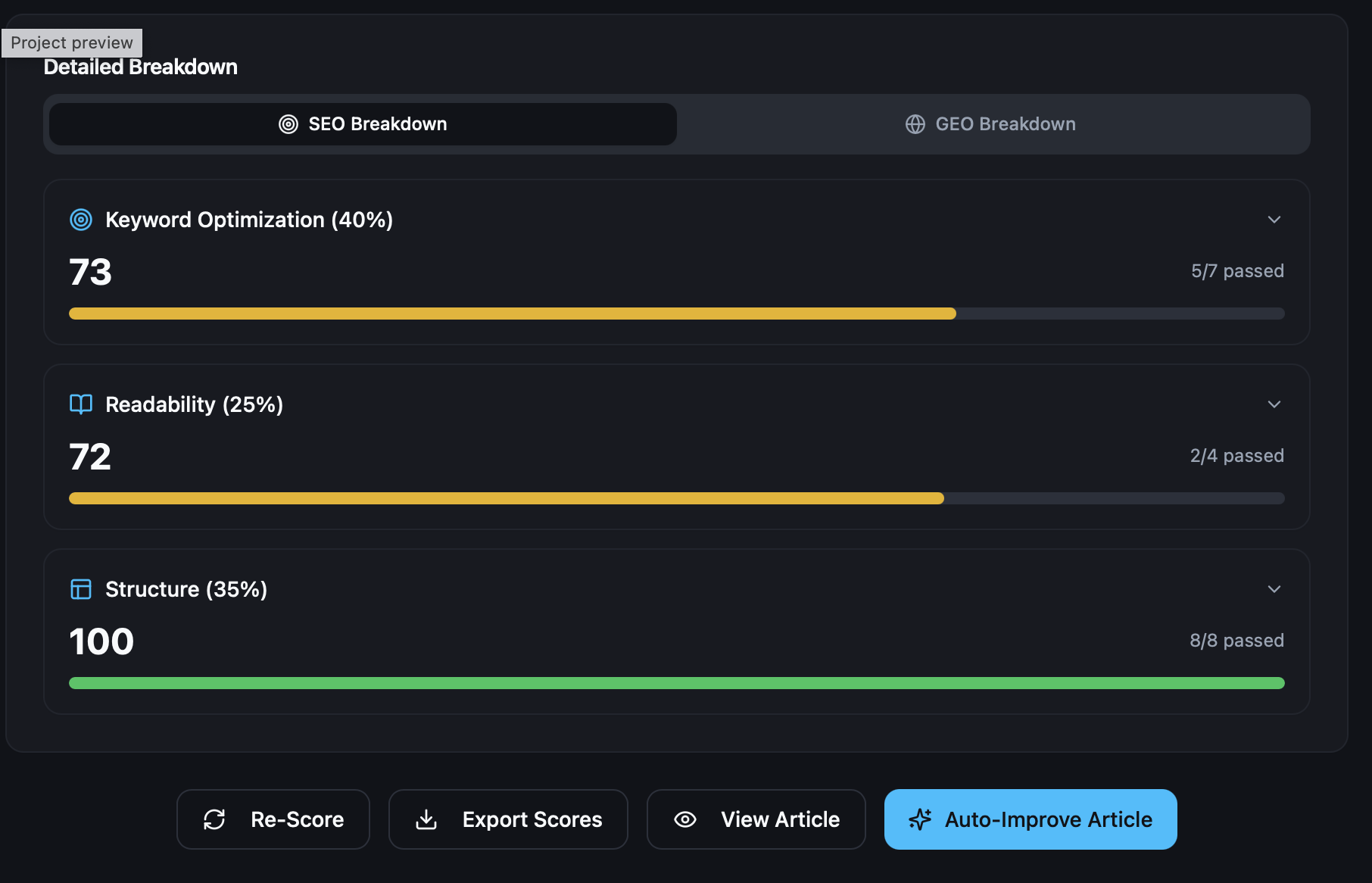Screen dimensions: 1372x883
Task: Click the score value 100
Action: pos(101,641)
